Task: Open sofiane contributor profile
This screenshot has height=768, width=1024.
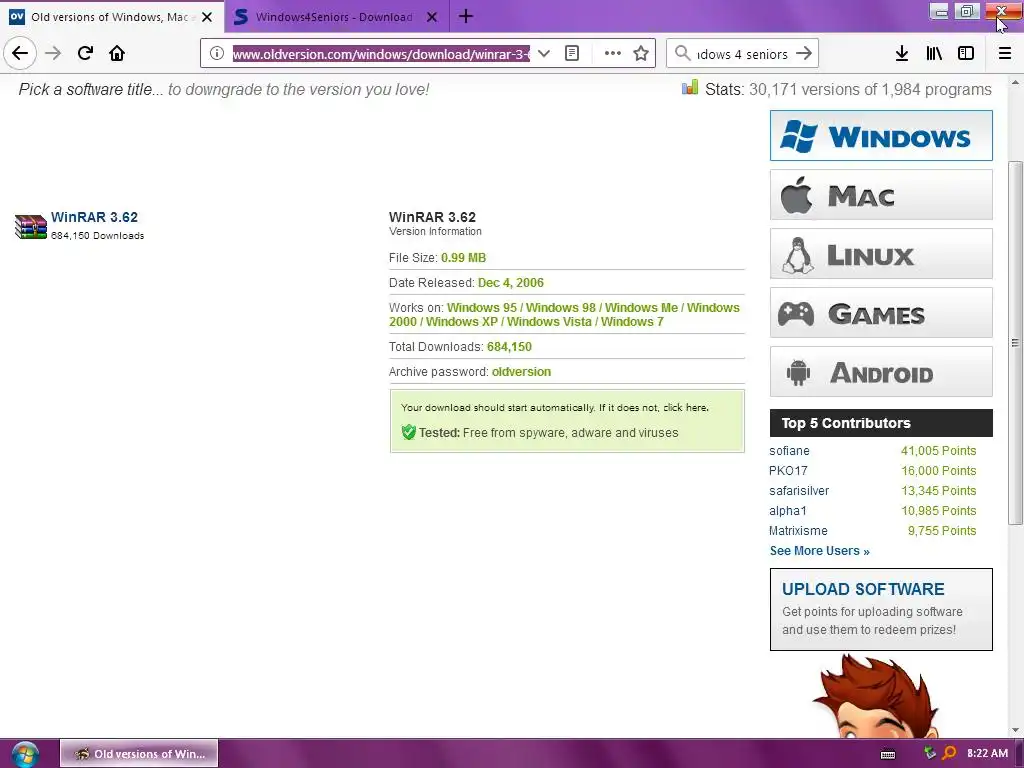Action: click(x=789, y=451)
